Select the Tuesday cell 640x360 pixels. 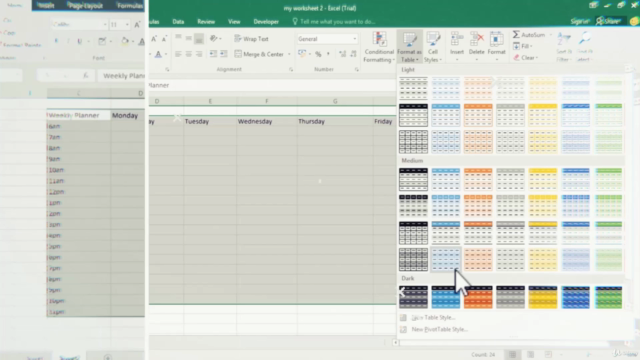(x=210, y=121)
